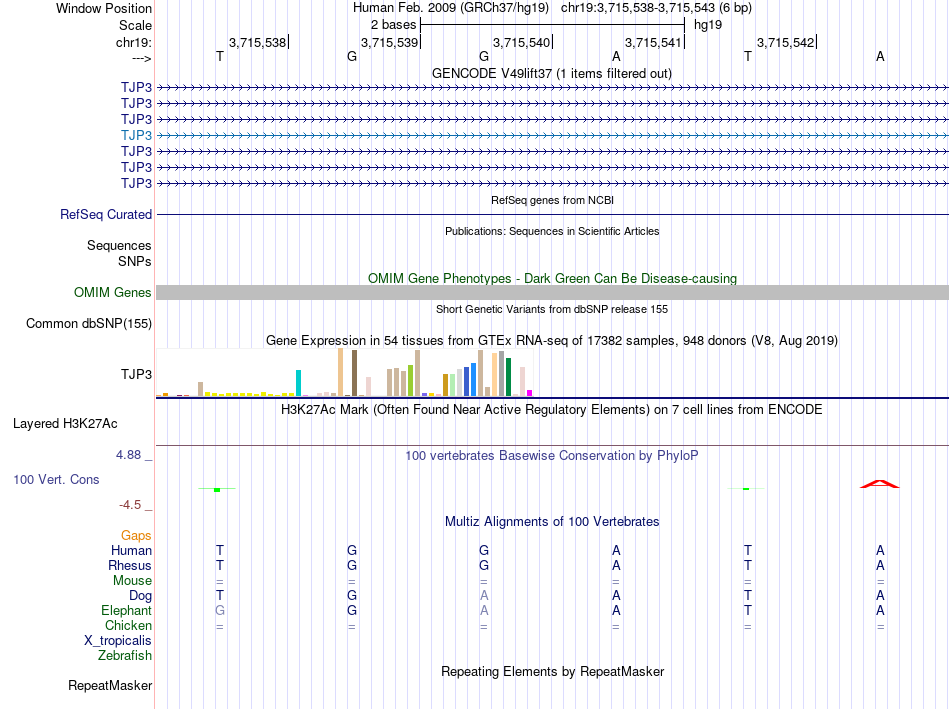This screenshot has width=950, height=709.
Task: Click the dark brown bar in GTEx chart
Action: (x=354, y=373)
